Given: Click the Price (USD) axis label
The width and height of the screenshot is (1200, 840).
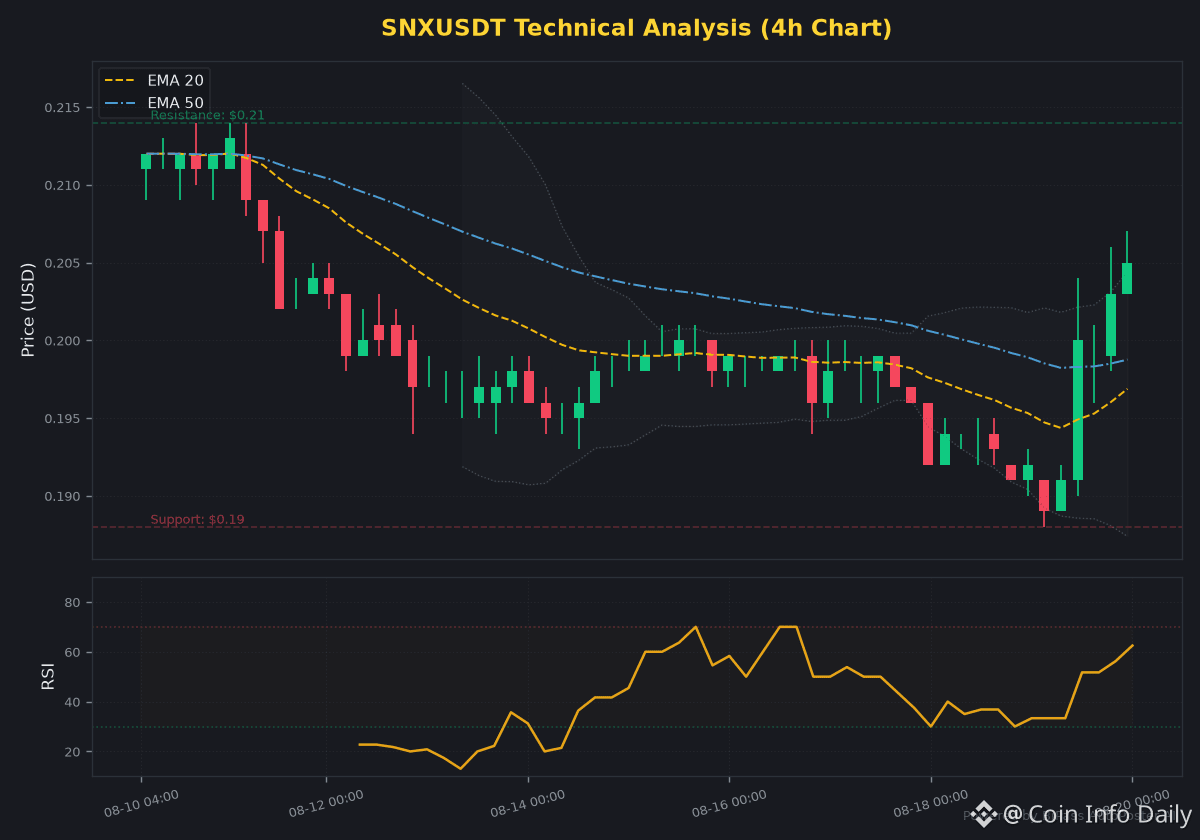Looking at the screenshot, I should click(28, 310).
